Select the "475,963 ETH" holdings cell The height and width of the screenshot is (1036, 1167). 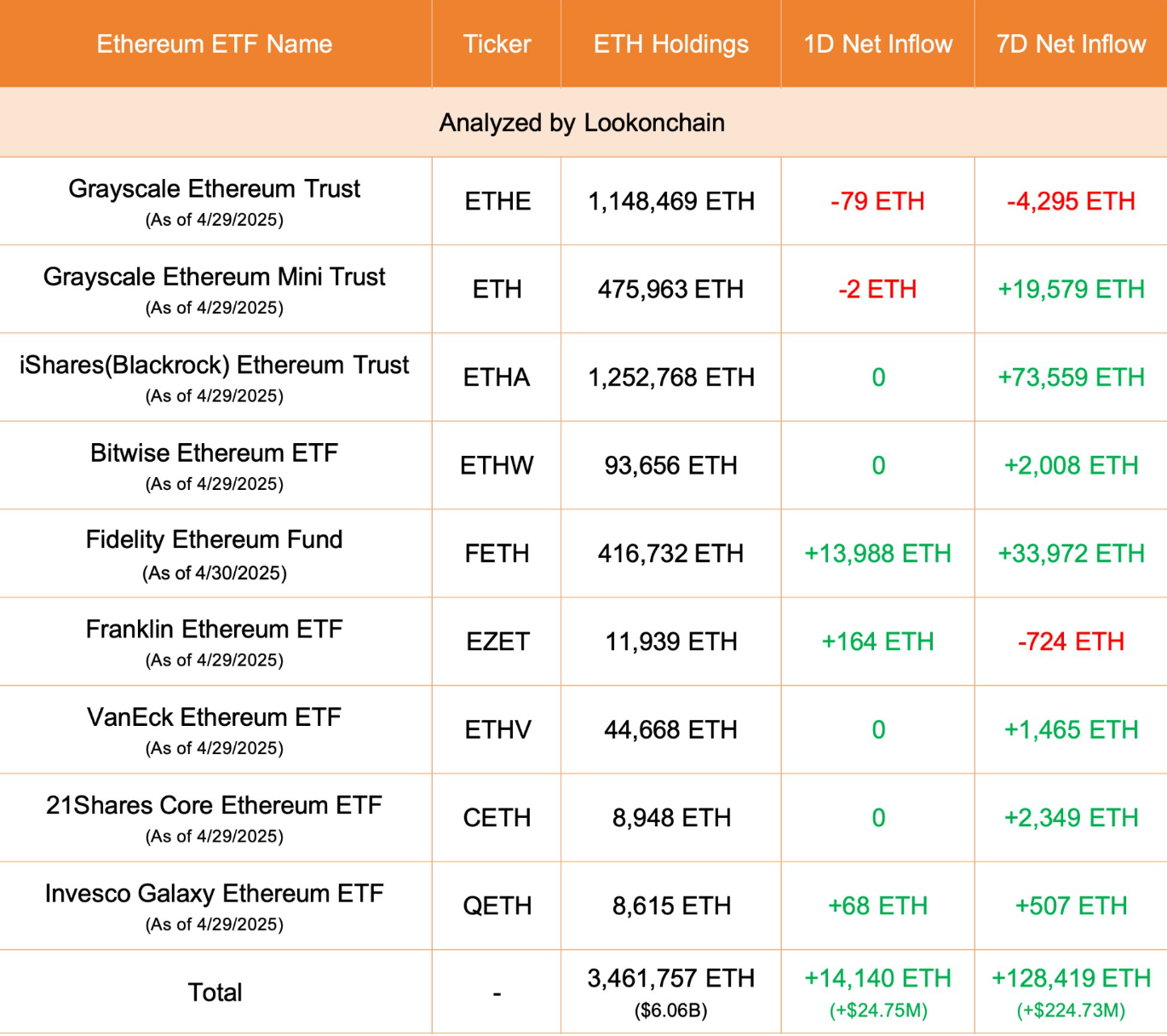pyautogui.click(x=671, y=290)
